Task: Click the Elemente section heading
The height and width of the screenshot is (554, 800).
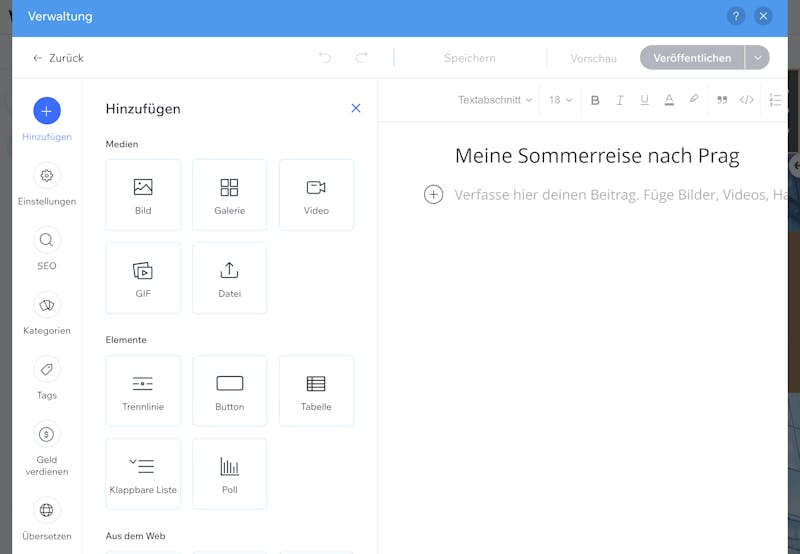Action: click(126, 340)
